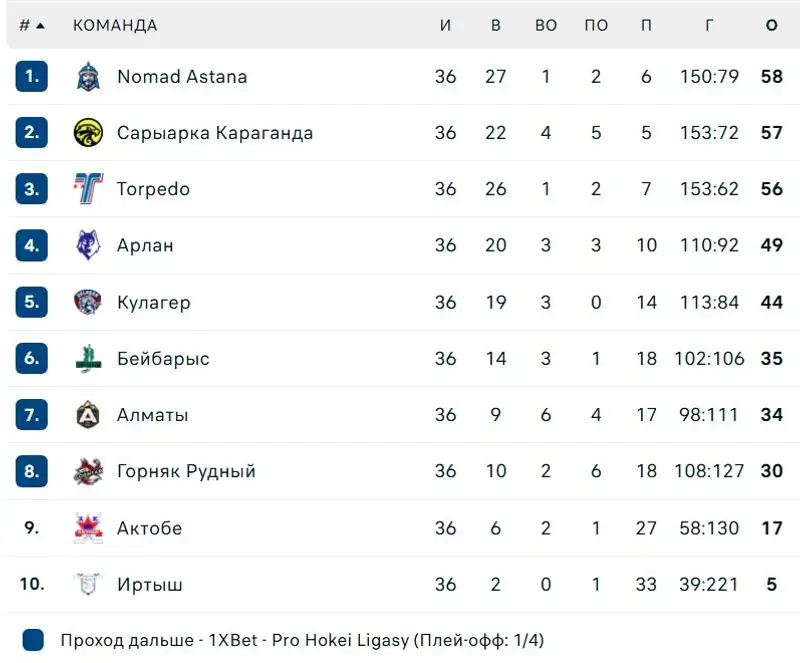Click the Арлан wolf logo

(x=88, y=246)
